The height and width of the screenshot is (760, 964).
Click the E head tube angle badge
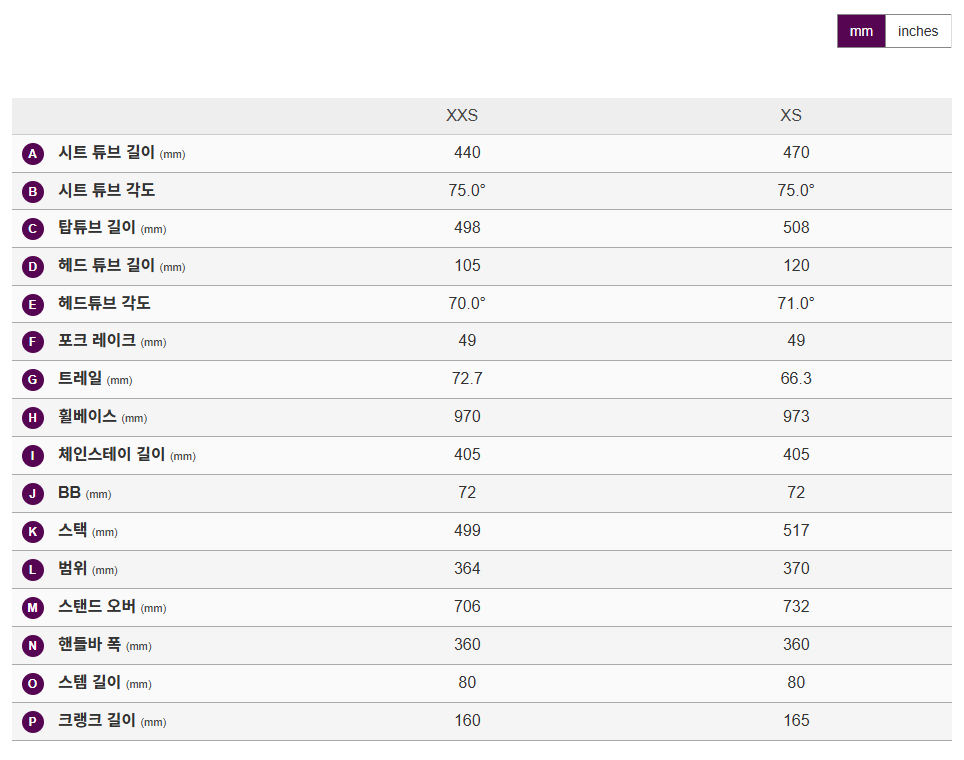click(x=32, y=304)
